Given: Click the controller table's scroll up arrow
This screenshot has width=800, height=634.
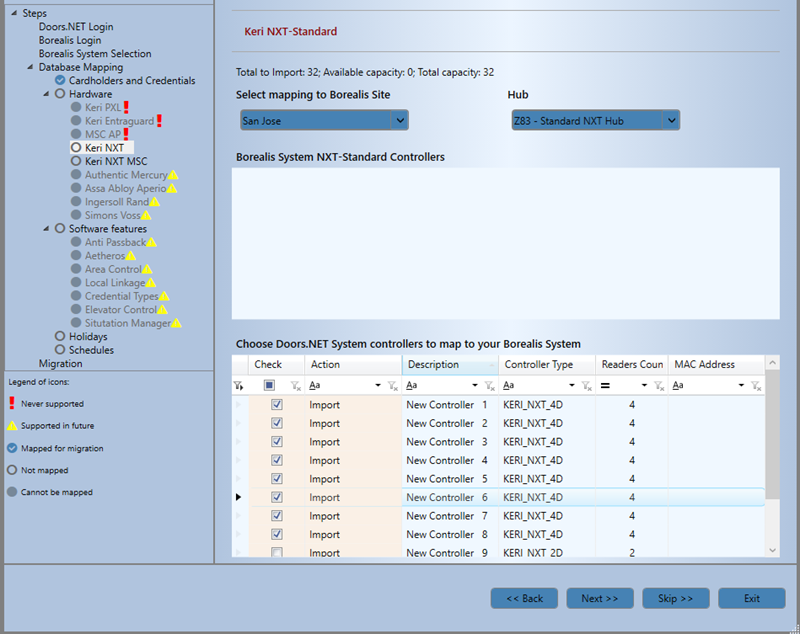Looking at the screenshot, I should pos(772,363).
